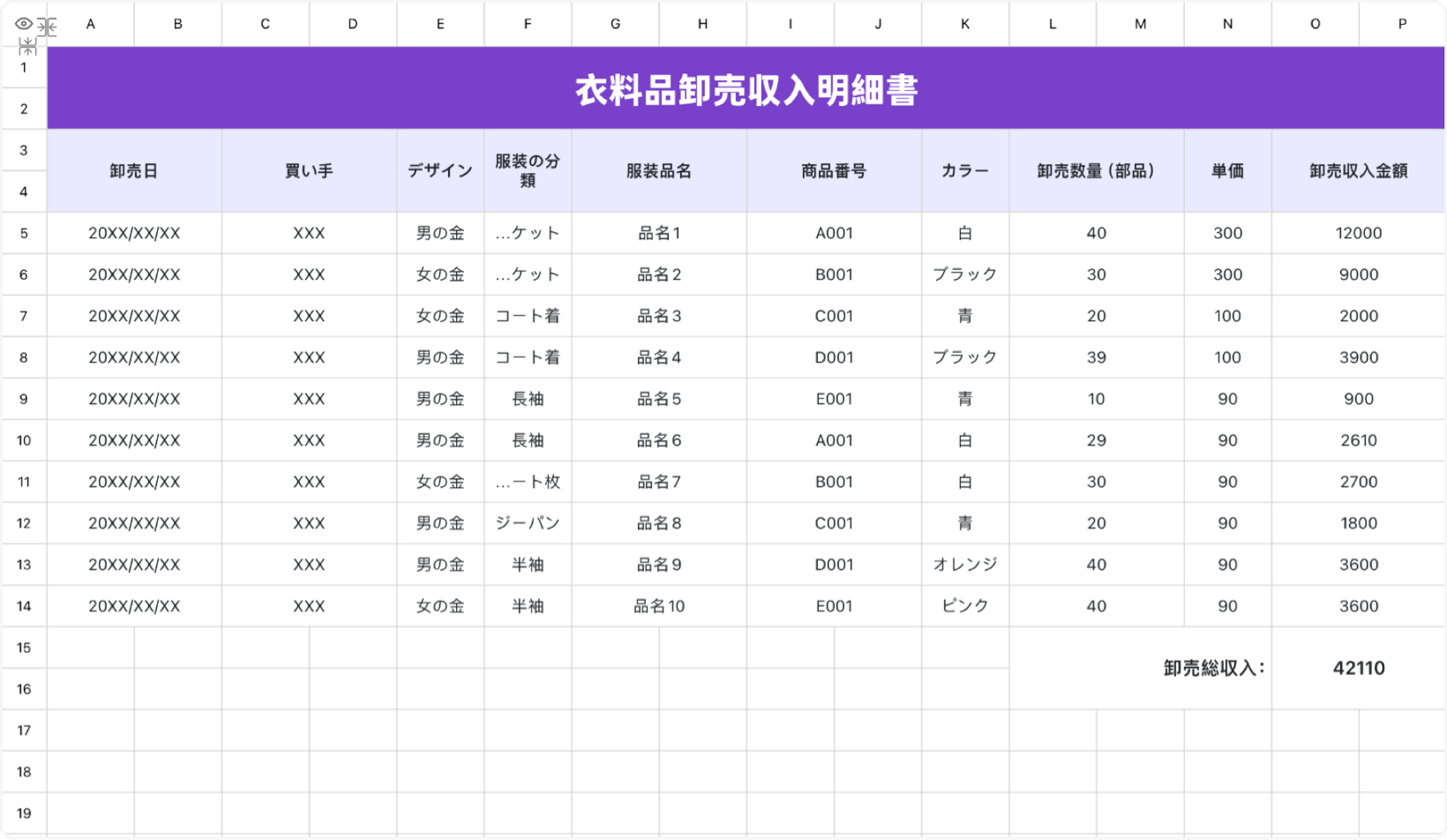
Task: Click 半袖 in the 品名10 row
Action: 528,606
